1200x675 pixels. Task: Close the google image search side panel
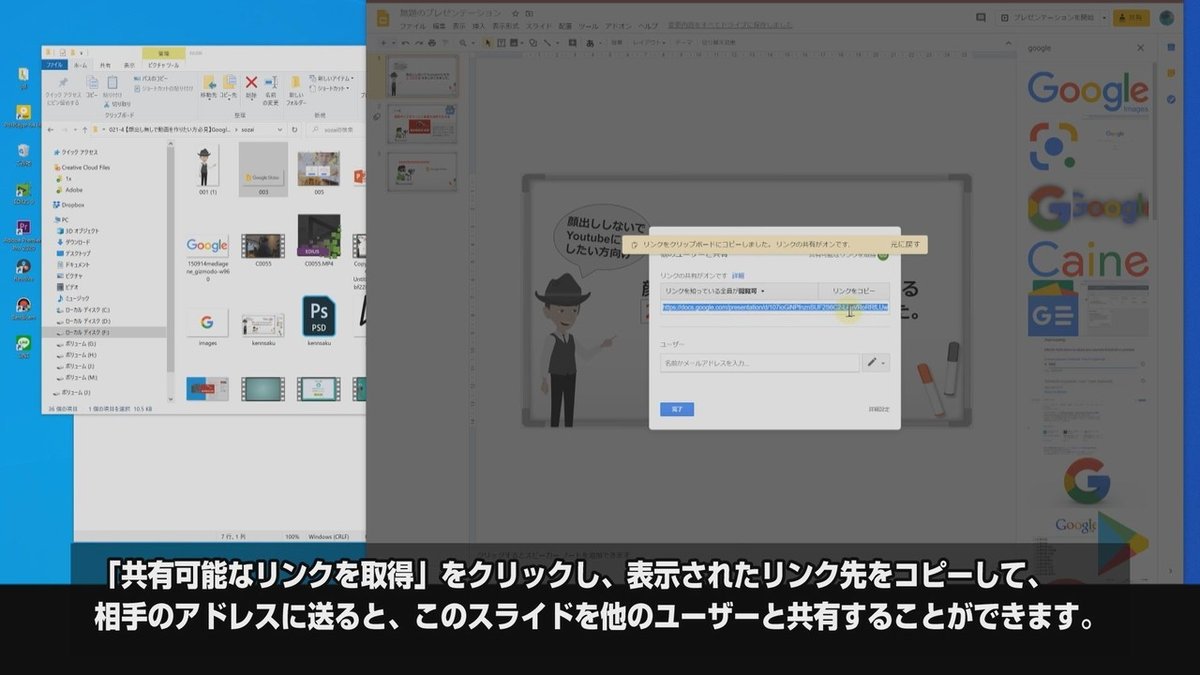tap(1141, 48)
